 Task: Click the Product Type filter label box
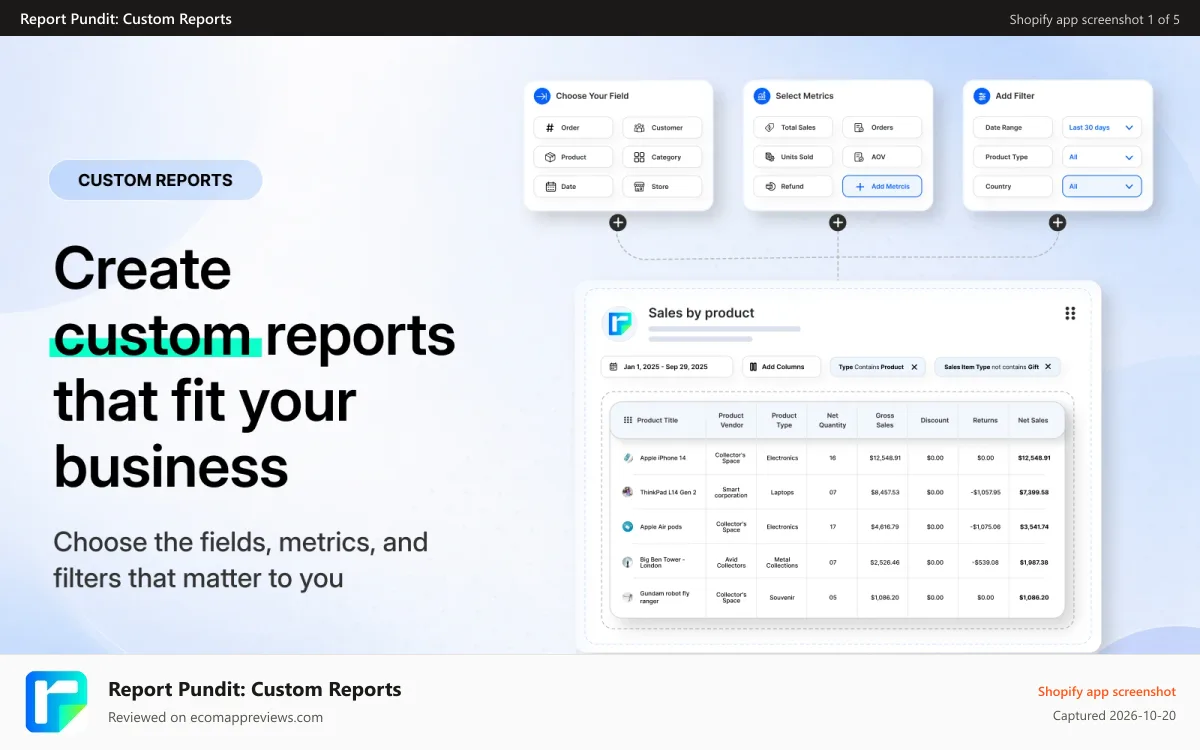(x=1013, y=157)
